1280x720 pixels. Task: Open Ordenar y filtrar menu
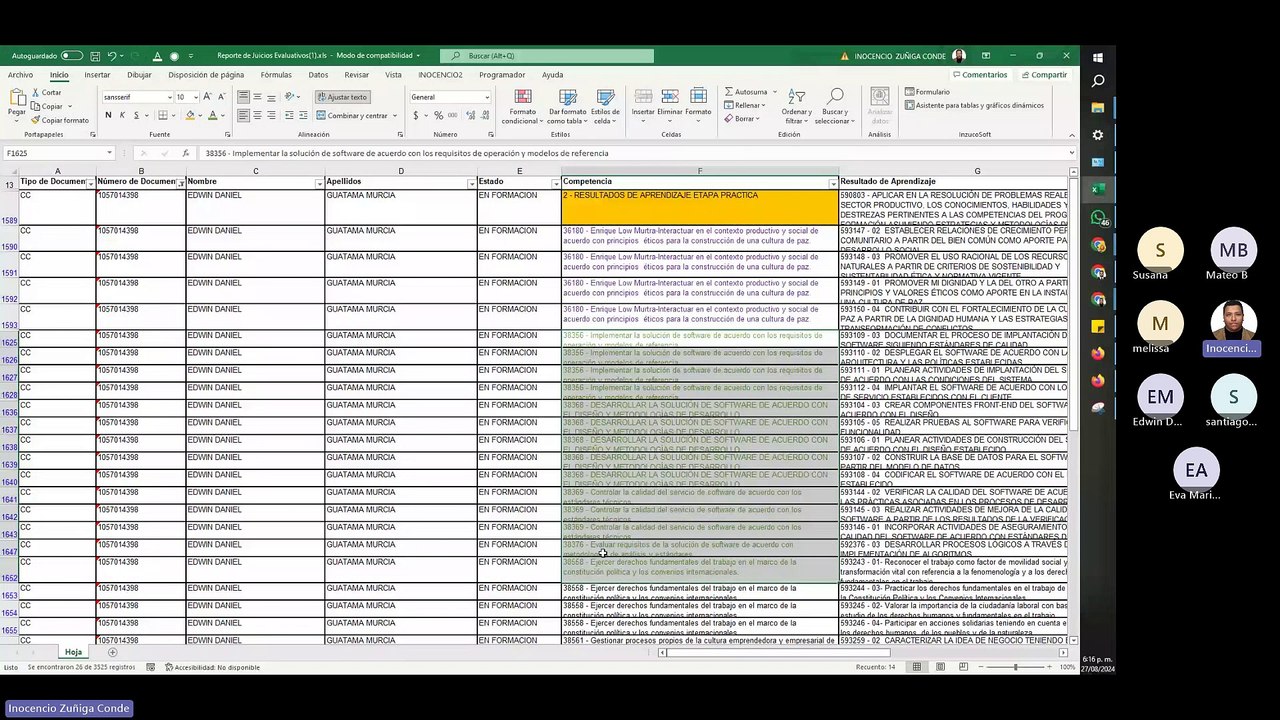pyautogui.click(x=797, y=106)
